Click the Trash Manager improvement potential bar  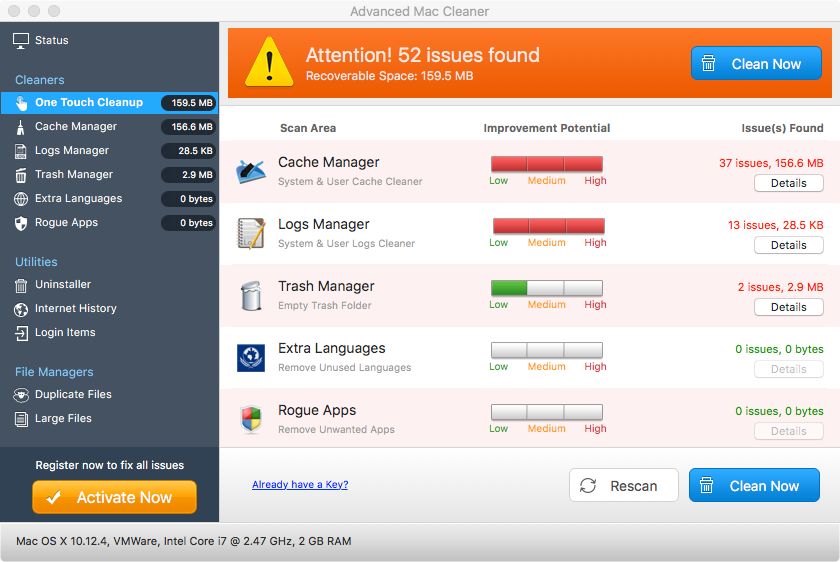click(x=547, y=288)
